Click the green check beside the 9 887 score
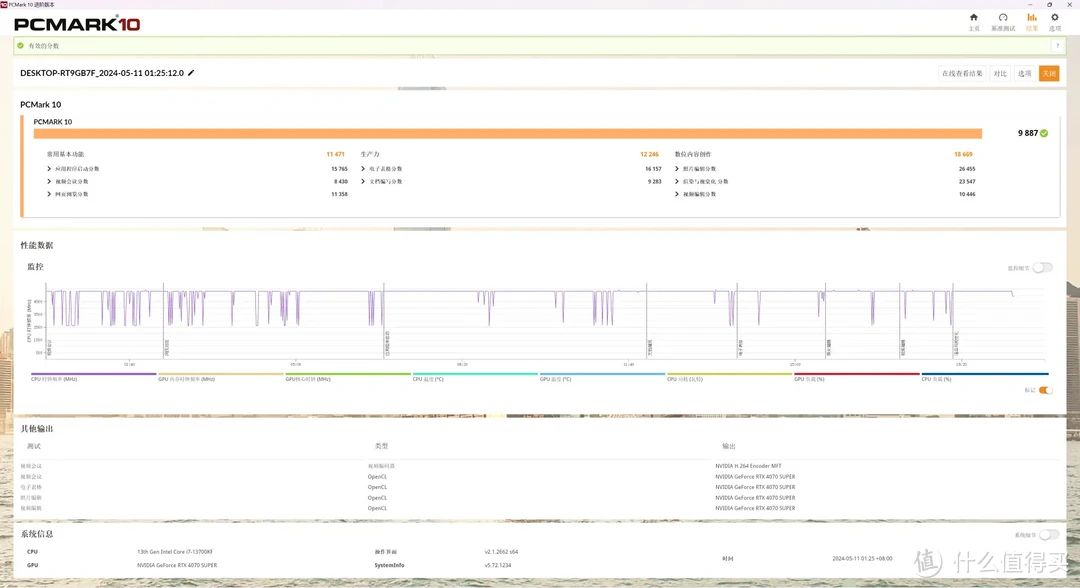 click(1044, 134)
